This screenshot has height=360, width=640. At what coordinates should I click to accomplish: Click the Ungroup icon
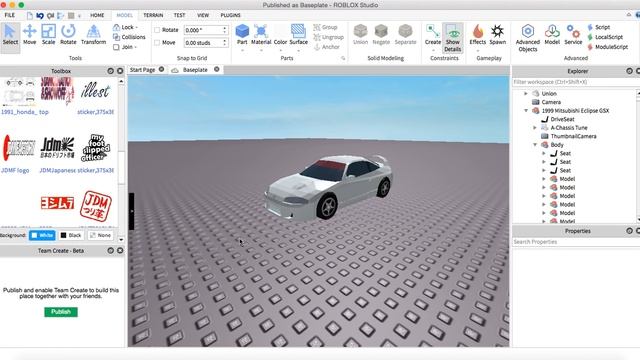(329, 37)
